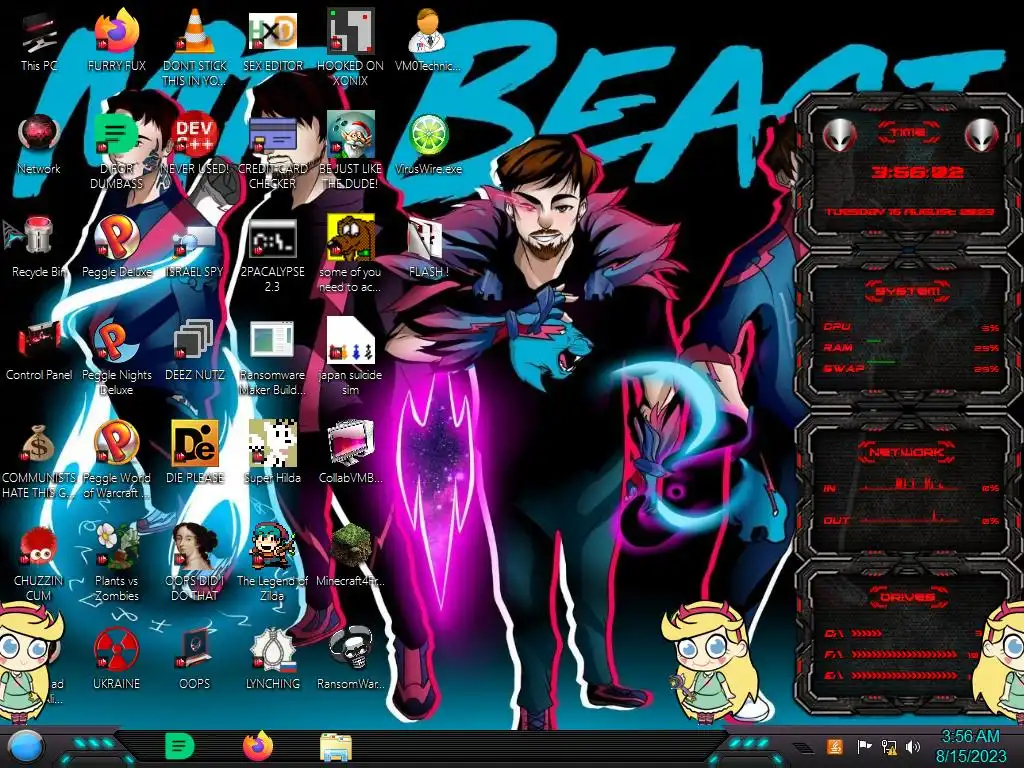
Task: Select the HOOKED ON XONIX icon
Action: (351, 48)
